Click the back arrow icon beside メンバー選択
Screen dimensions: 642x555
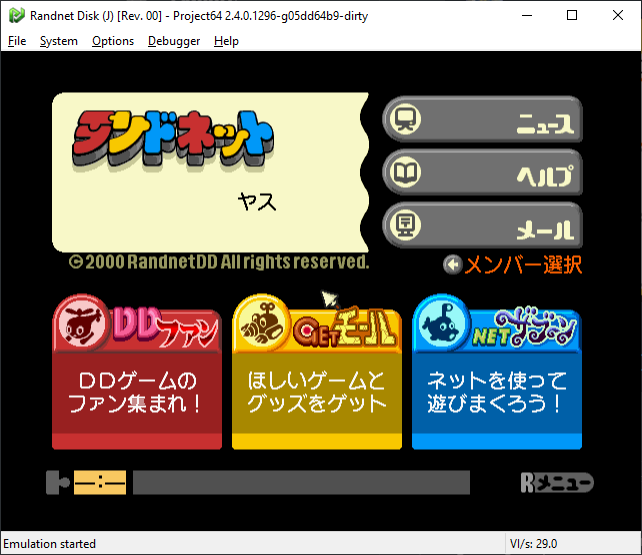[452, 265]
